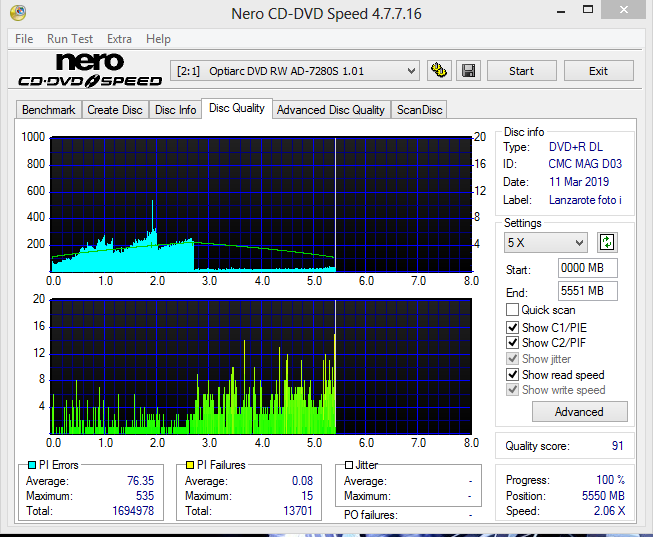Image resolution: width=653 pixels, height=537 pixels.
Task: Click the refresh speed settings icon
Action: click(x=607, y=242)
